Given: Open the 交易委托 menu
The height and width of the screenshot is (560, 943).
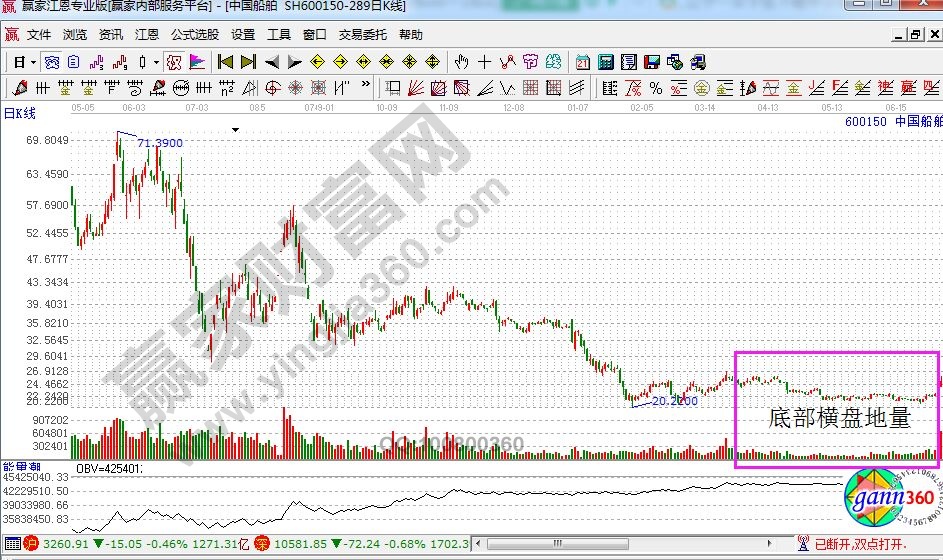Looking at the screenshot, I should 362,34.
